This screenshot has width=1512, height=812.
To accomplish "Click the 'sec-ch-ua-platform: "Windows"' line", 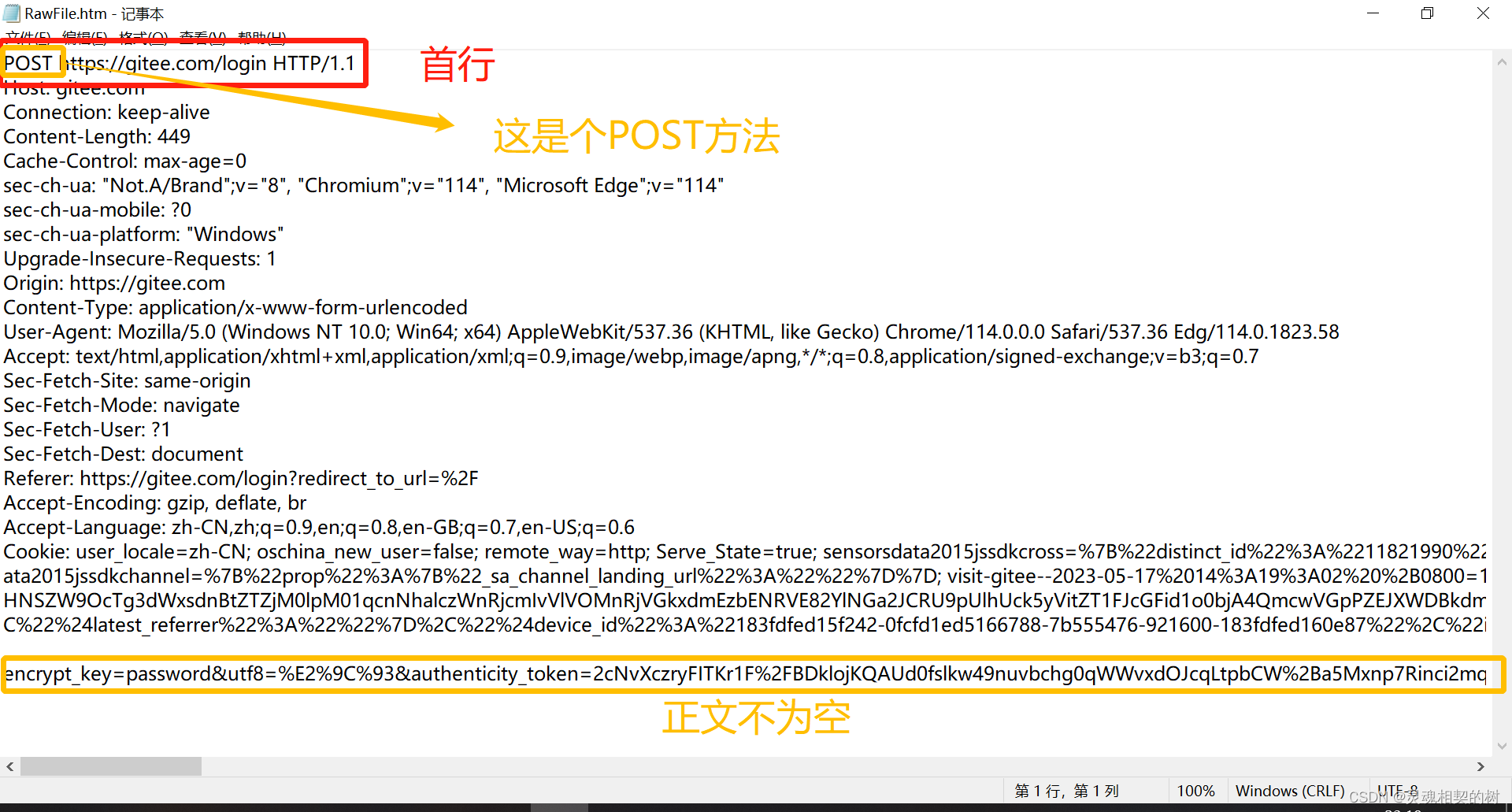I will pyautogui.click(x=143, y=234).
